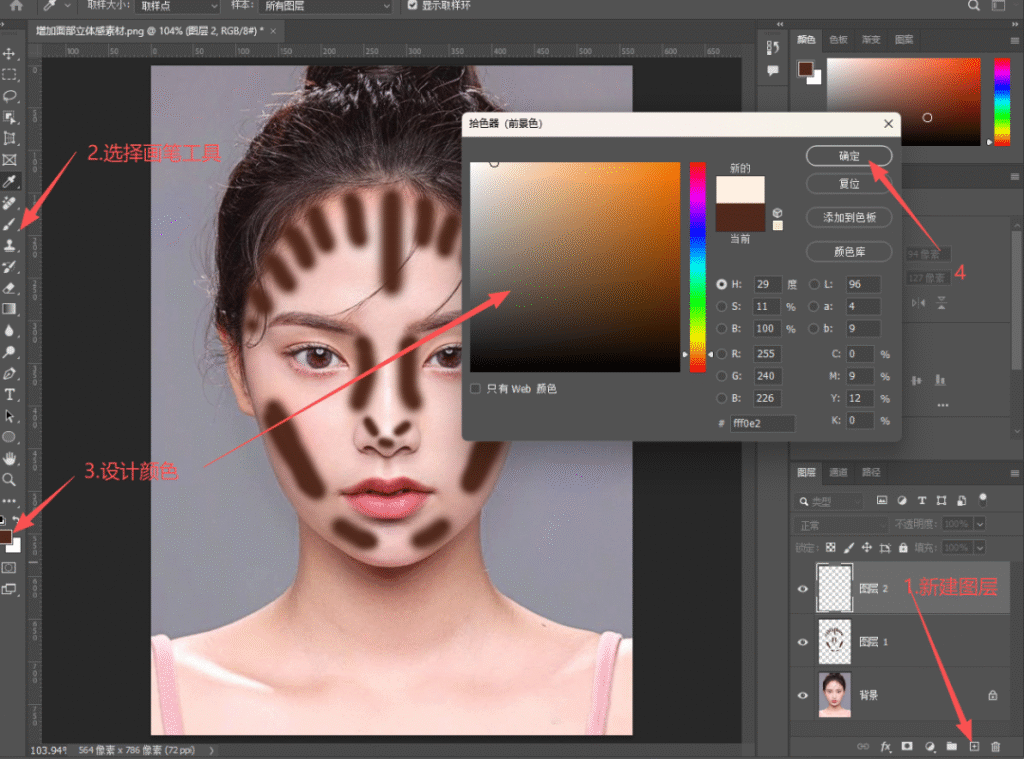Click the 复位 button
Image resolution: width=1024 pixels, height=759 pixels.
849,184
